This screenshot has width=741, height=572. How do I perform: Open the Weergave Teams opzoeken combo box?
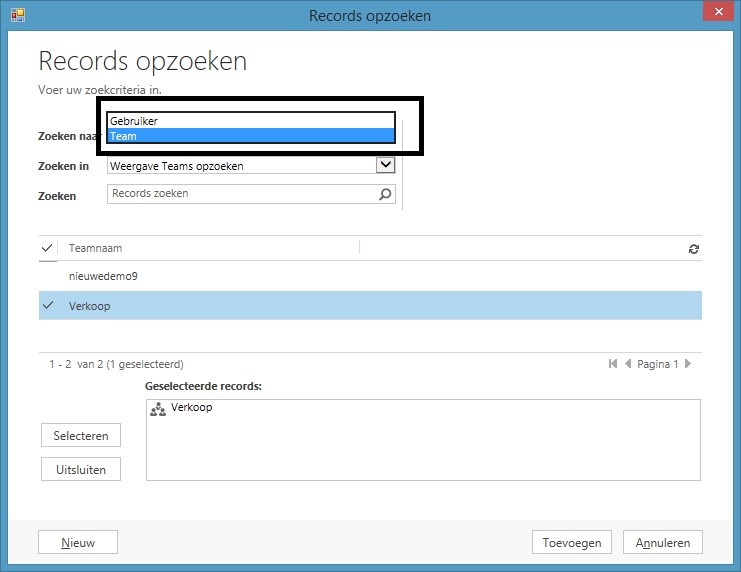(240, 166)
